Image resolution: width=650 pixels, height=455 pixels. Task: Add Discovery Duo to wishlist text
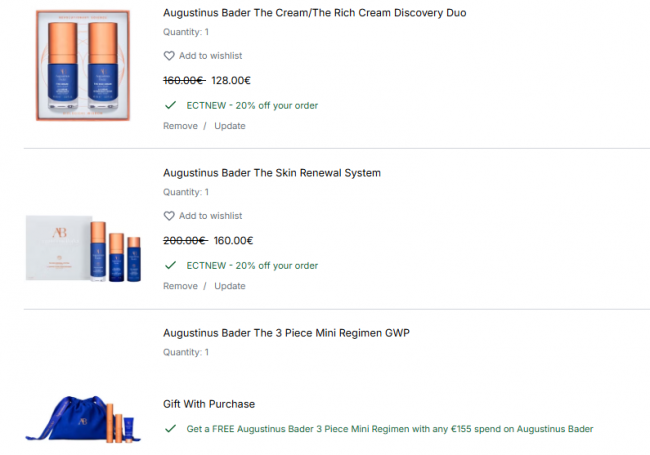211,56
